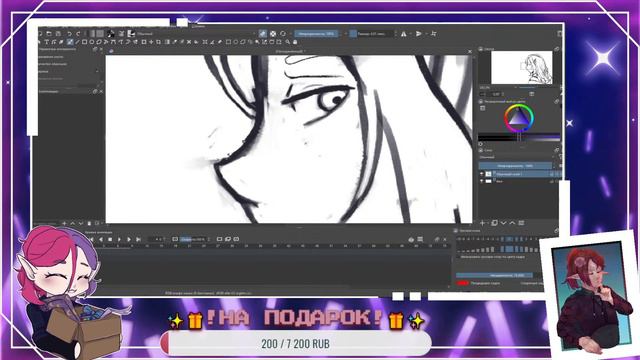Hide the background layer via eye icon

point(482,181)
